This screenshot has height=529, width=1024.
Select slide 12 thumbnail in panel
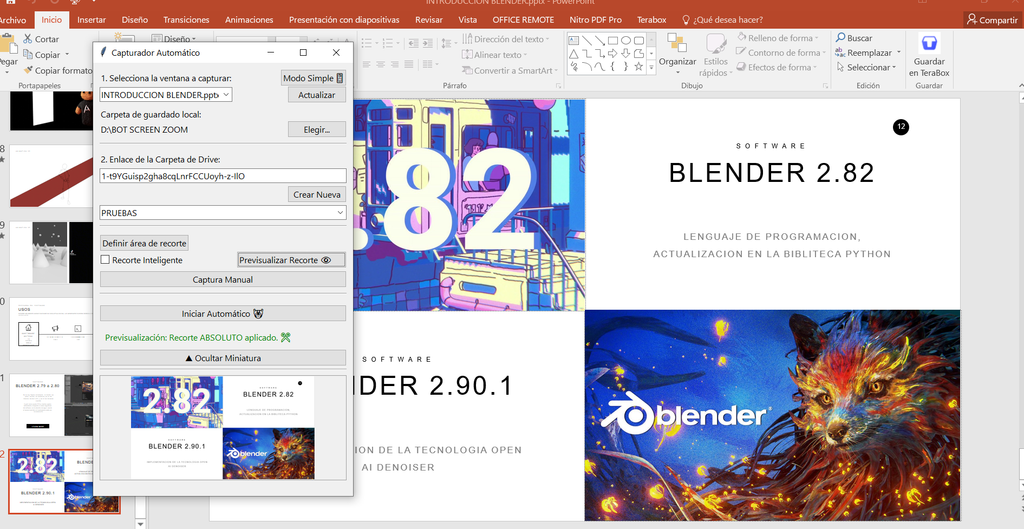(x=64, y=481)
